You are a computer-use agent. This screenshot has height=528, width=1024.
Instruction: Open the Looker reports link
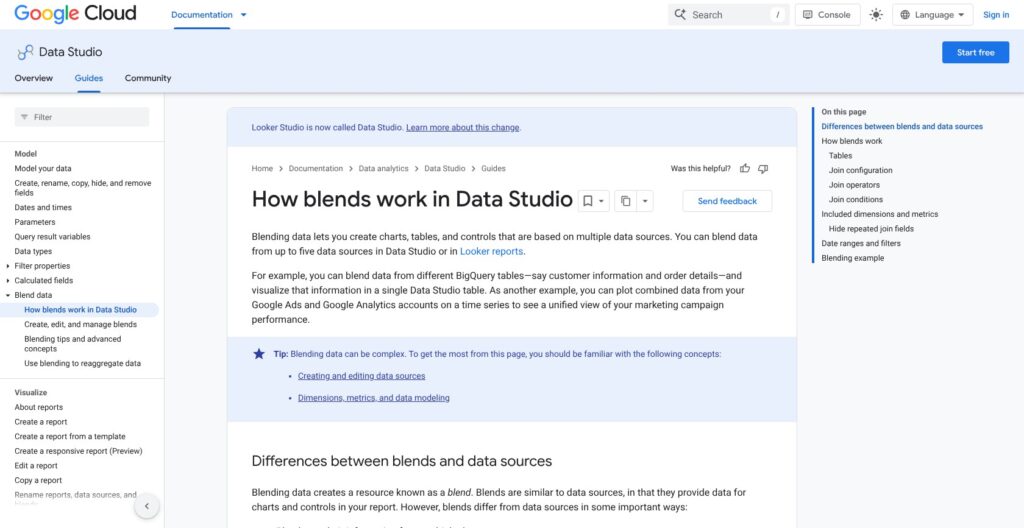coord(491,251)
